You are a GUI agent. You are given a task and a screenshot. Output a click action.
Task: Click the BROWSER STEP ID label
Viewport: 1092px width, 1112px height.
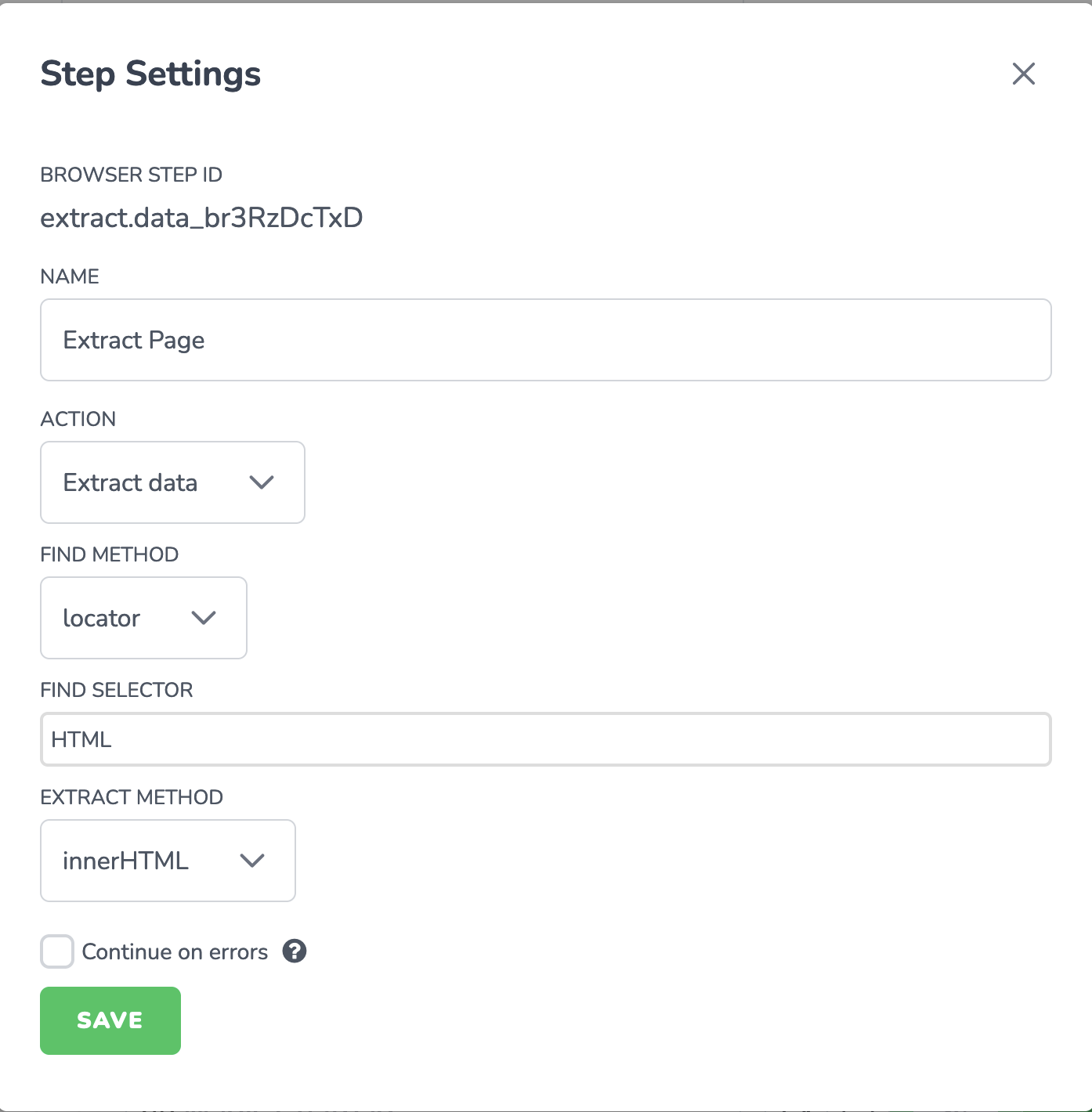point(132,175)
